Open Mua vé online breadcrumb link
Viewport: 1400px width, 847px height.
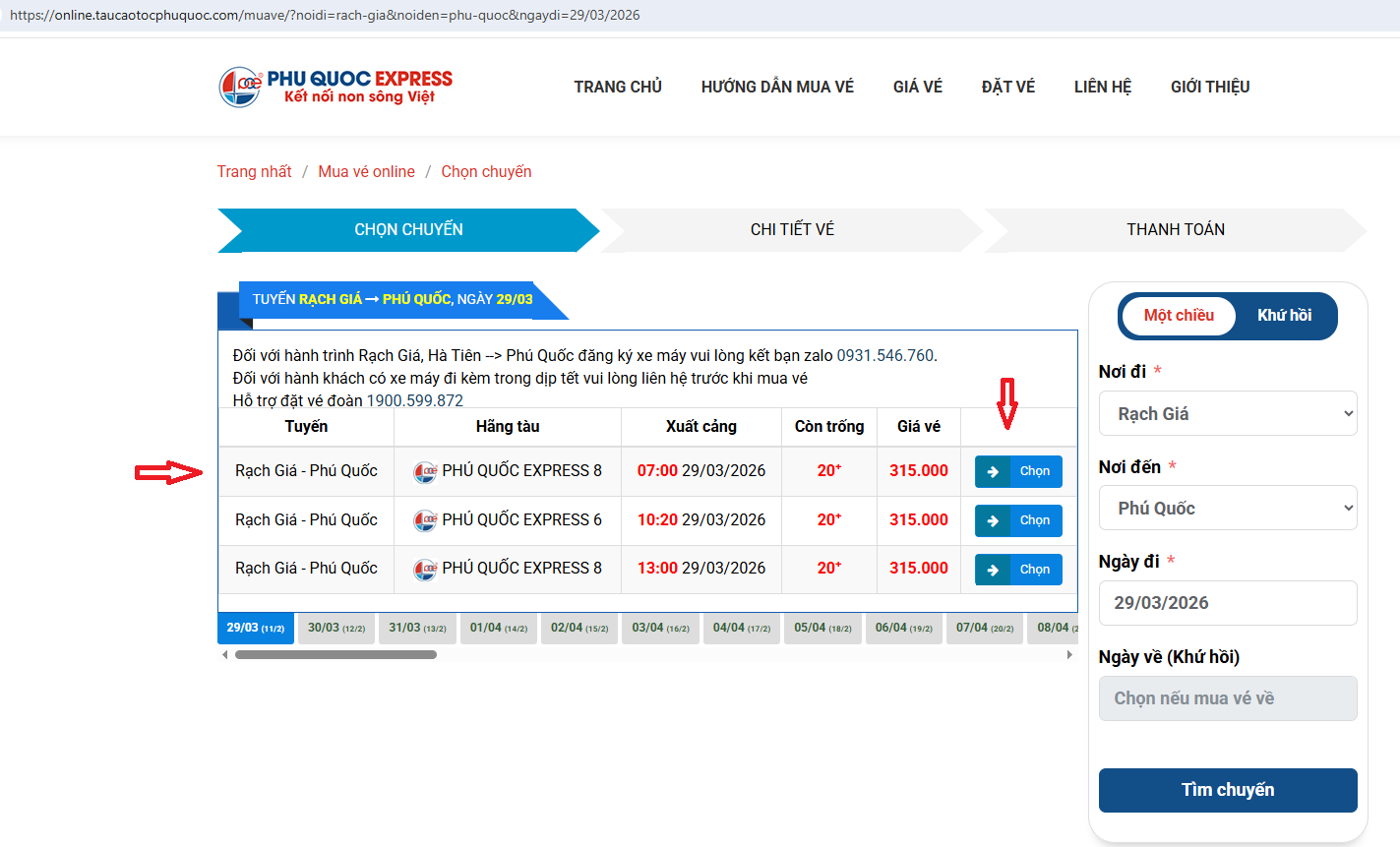pyautogui.click(x=366, y=171)
